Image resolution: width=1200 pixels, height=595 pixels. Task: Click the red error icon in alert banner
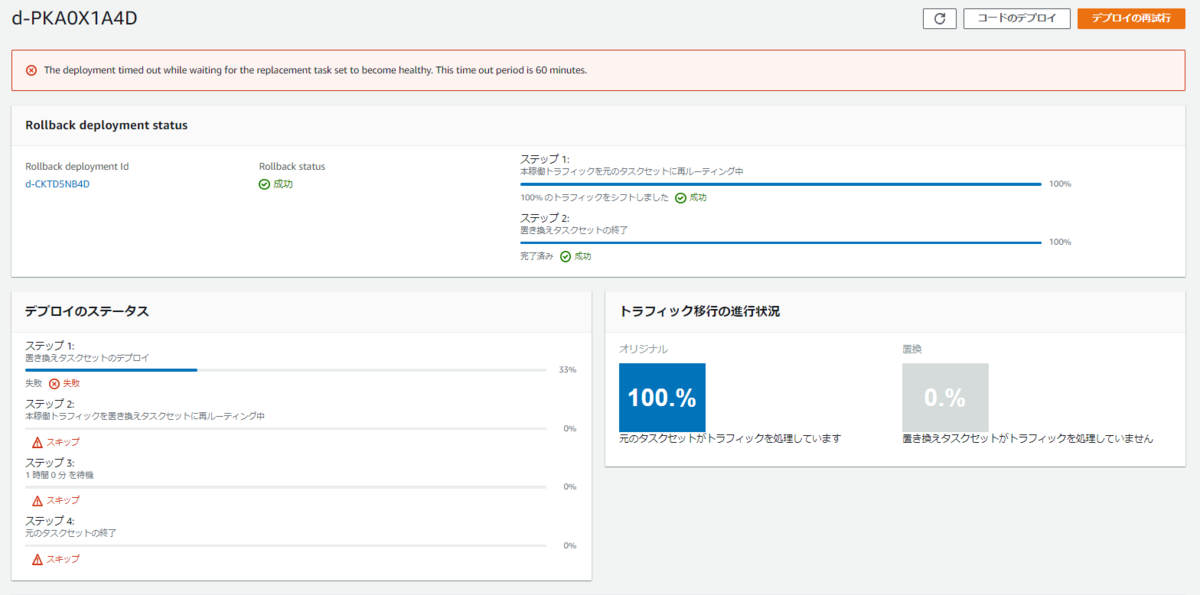[31, 71]
